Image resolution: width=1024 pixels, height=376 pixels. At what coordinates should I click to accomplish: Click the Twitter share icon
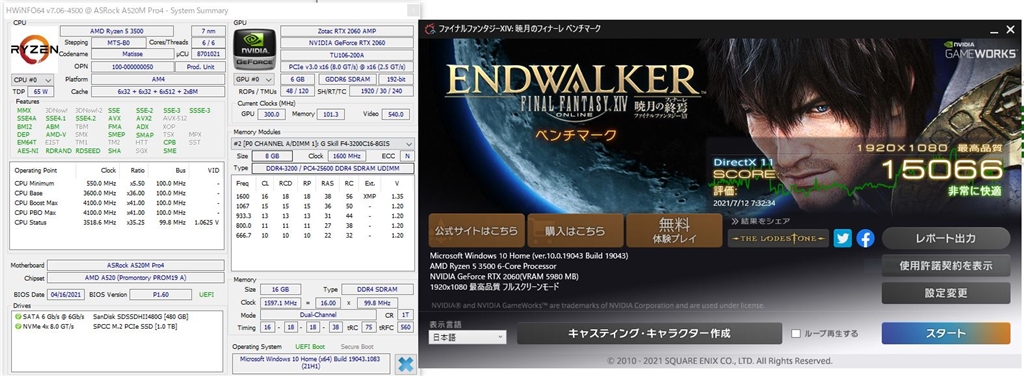point(842,238)
